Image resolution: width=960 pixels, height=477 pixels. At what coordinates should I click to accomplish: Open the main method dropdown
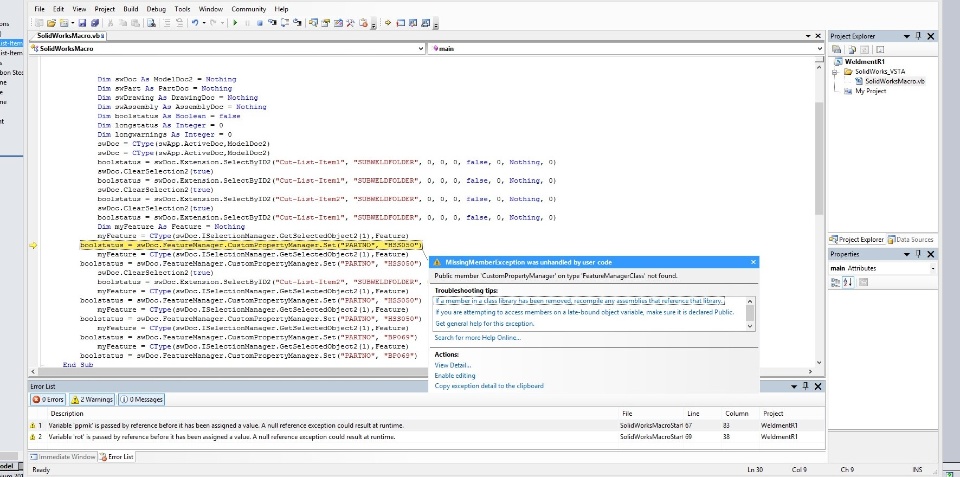(x=820, y=48)
